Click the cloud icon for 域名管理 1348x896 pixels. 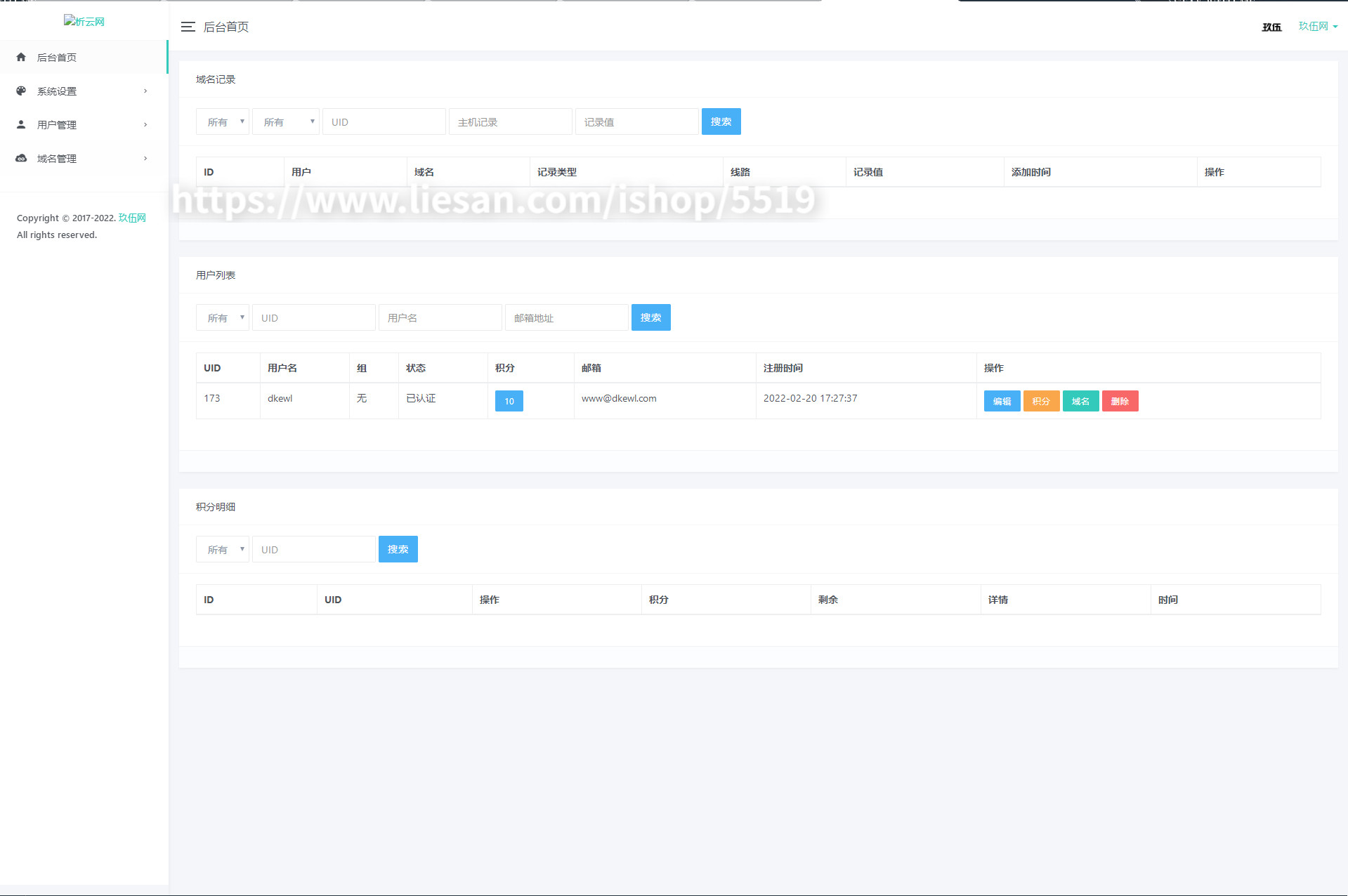pyautogui.click(x=21, y=158)
